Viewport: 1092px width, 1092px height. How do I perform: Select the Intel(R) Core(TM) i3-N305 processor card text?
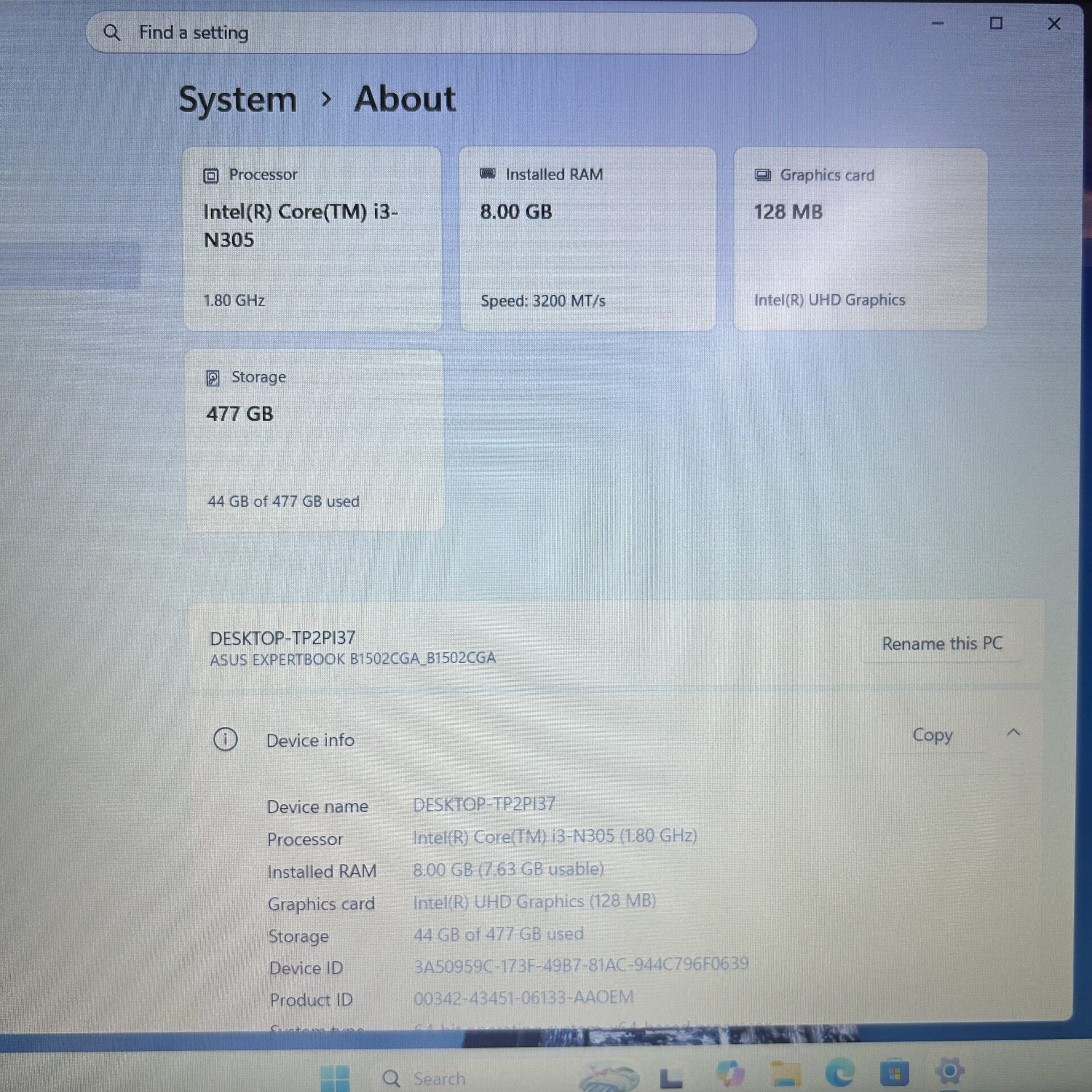pyautogui.click(x=300, y=226)
